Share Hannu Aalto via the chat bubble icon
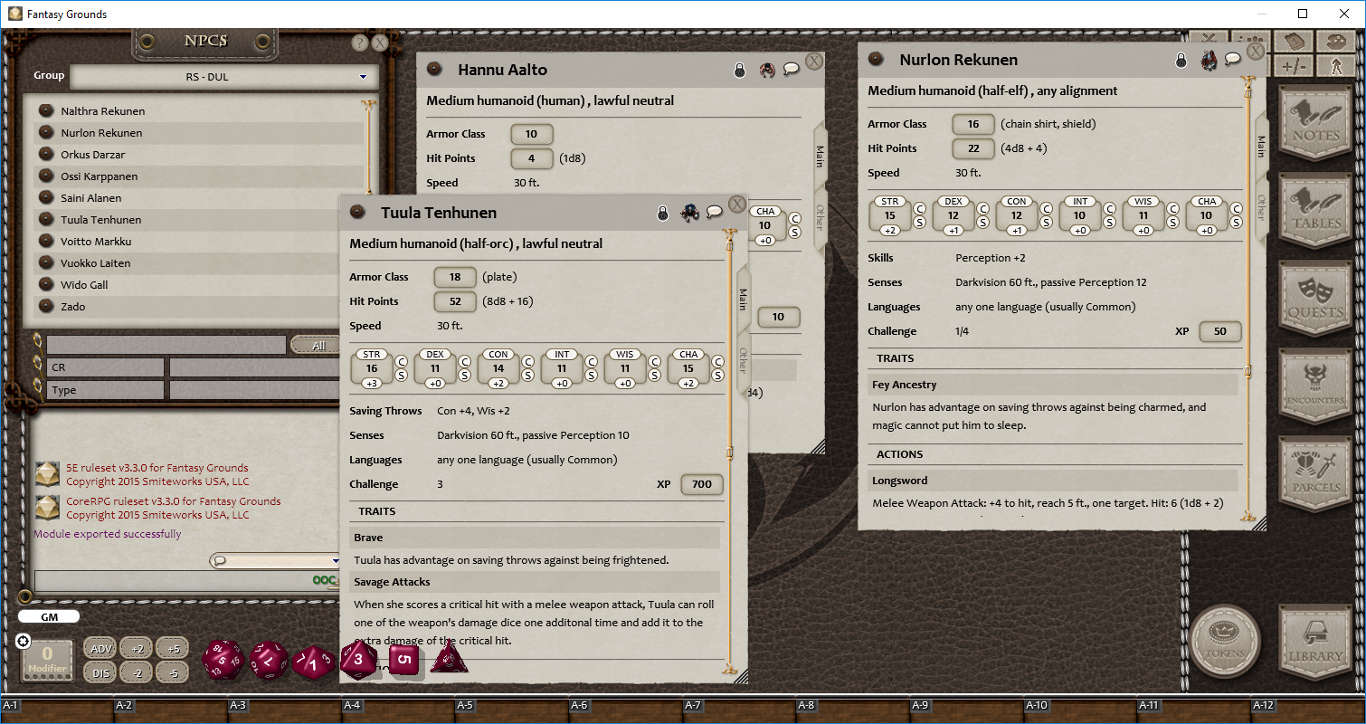 pyautogui.click(x=791, y=69)
